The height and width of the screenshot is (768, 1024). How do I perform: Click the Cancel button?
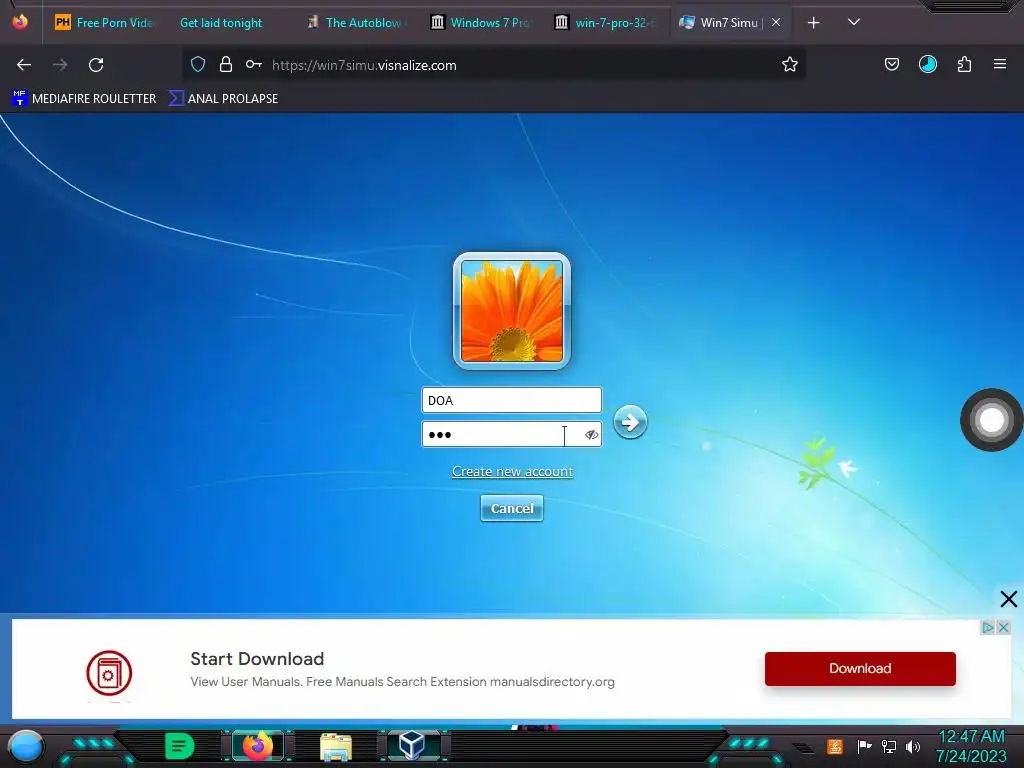click(x=512, y=508)
